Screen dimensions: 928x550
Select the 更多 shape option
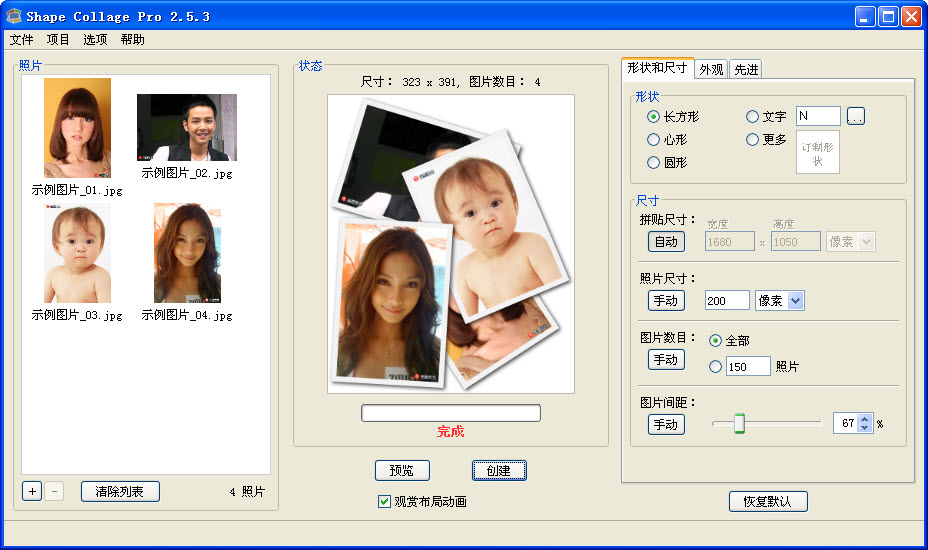766,140
